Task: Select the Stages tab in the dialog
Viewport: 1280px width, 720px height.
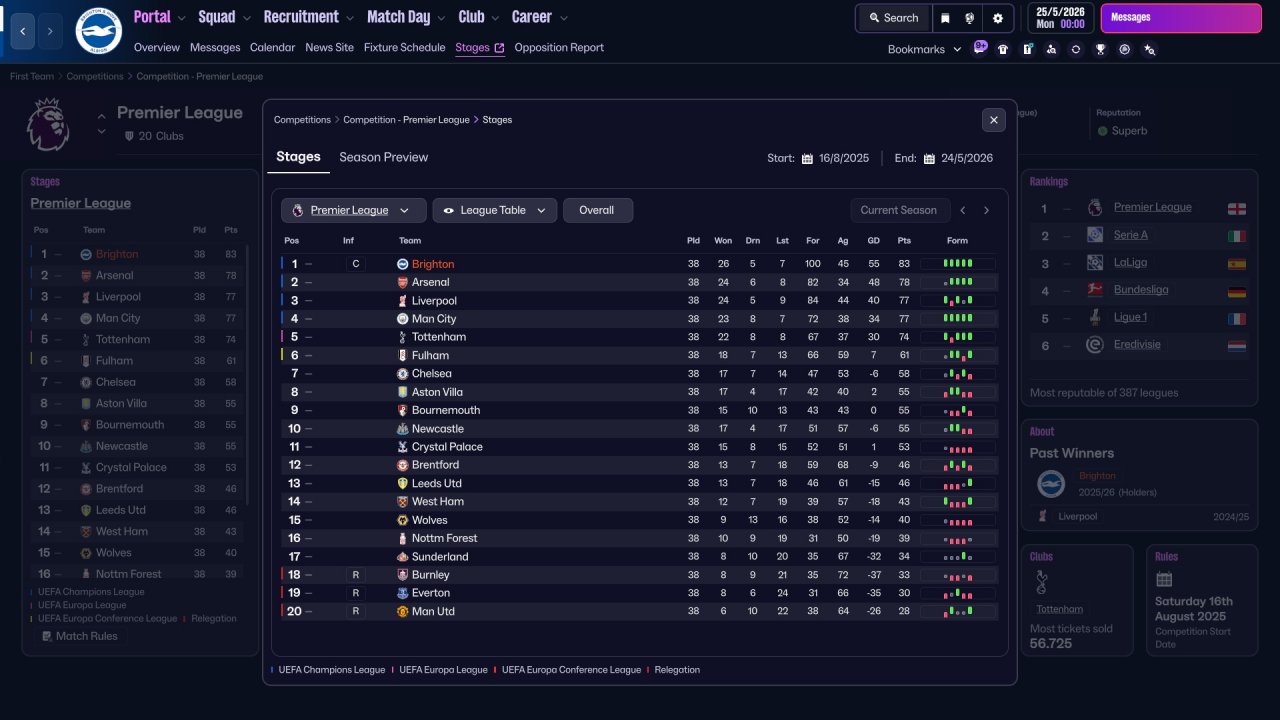Action: coord(298,157)
